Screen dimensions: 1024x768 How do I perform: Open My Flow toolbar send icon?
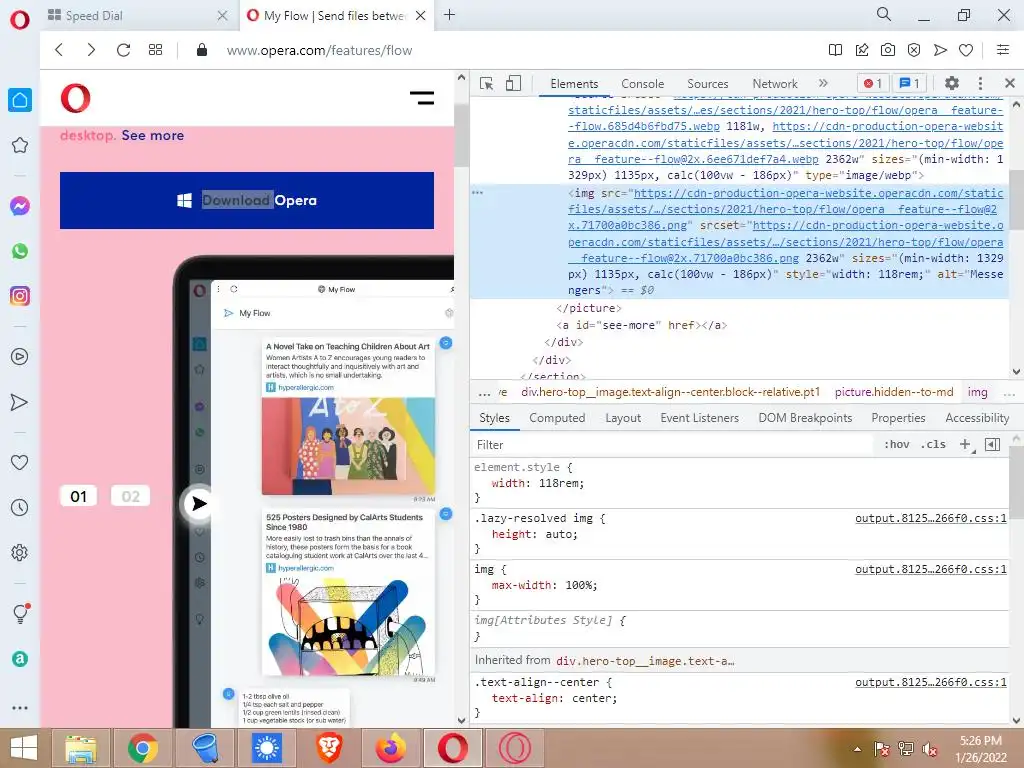coord(940,50)
